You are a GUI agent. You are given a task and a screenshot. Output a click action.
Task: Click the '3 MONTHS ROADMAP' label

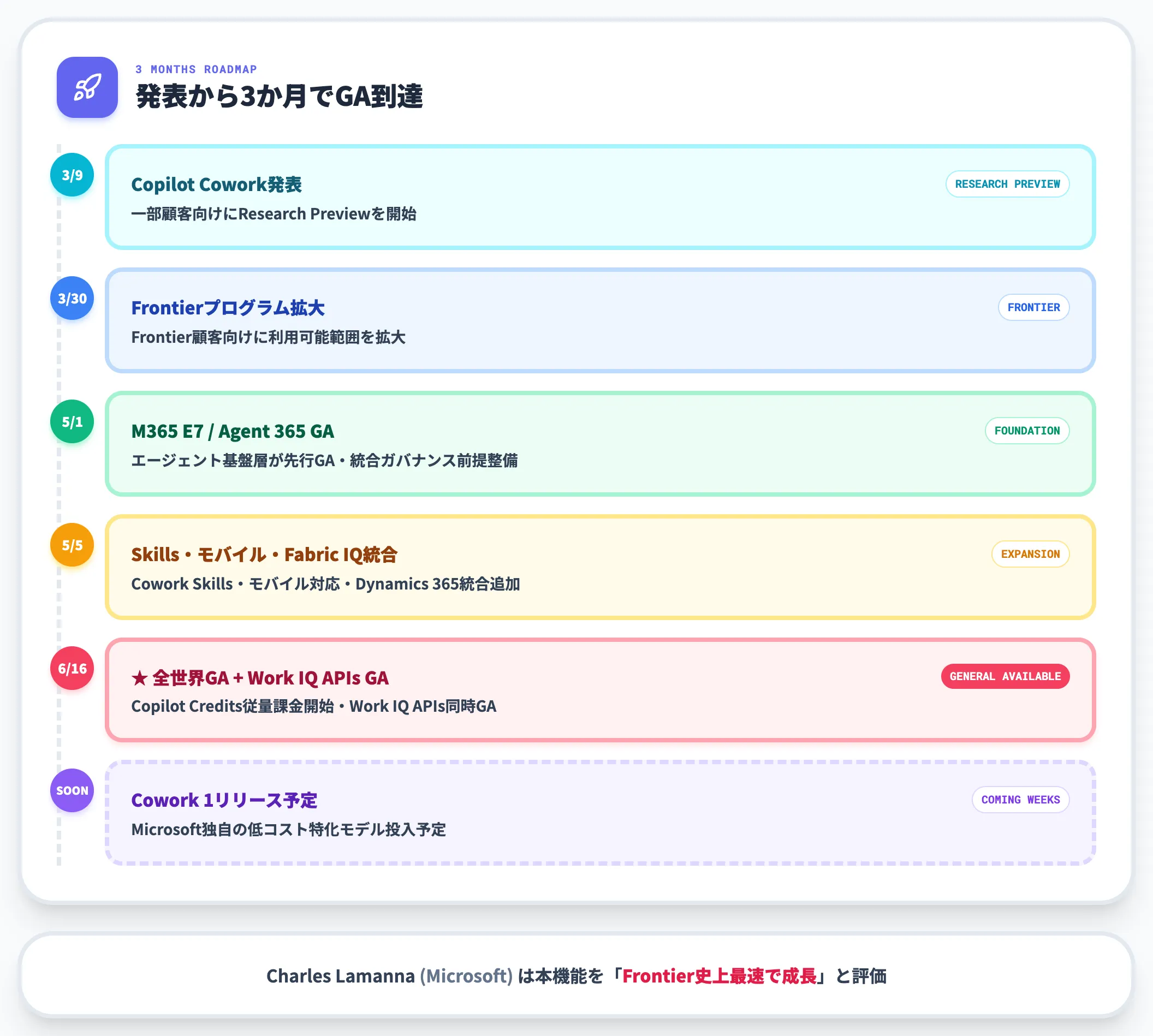click(196, 69)
